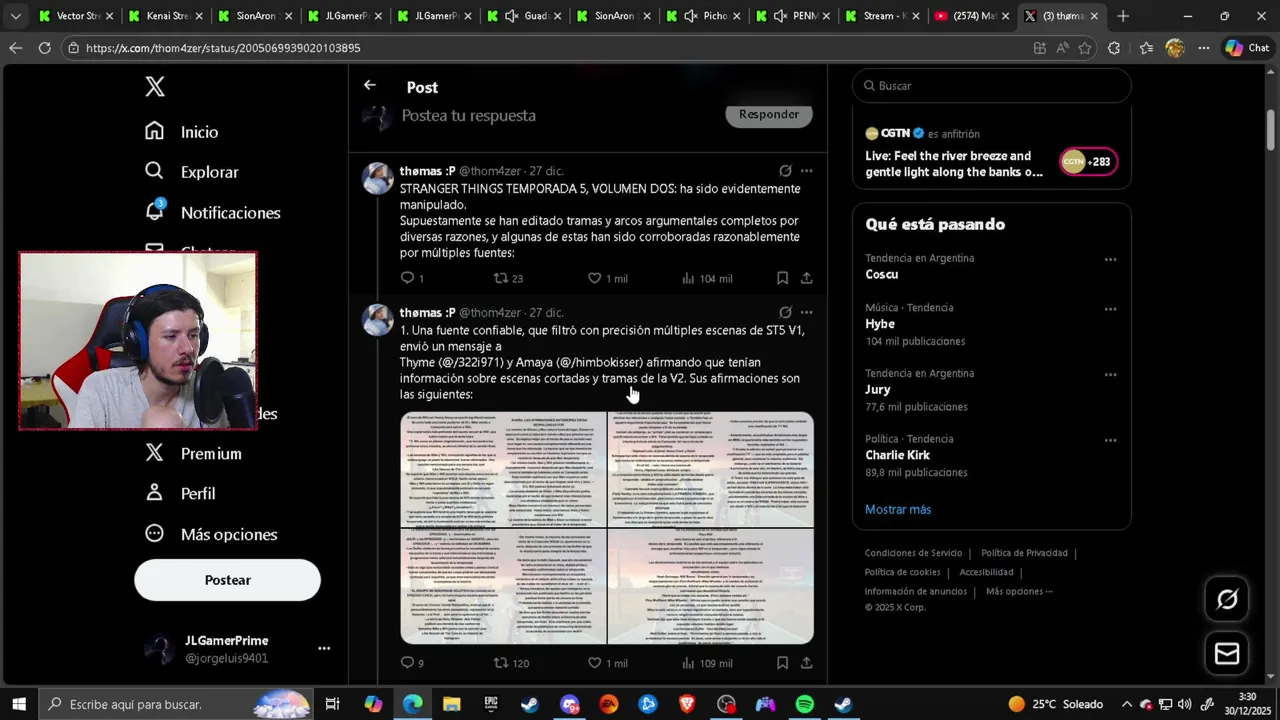Open the weather 25°C Soleado widget
Viewport: 1280px width, 720px height.
pyautogui.click(x=1055, y=704)
